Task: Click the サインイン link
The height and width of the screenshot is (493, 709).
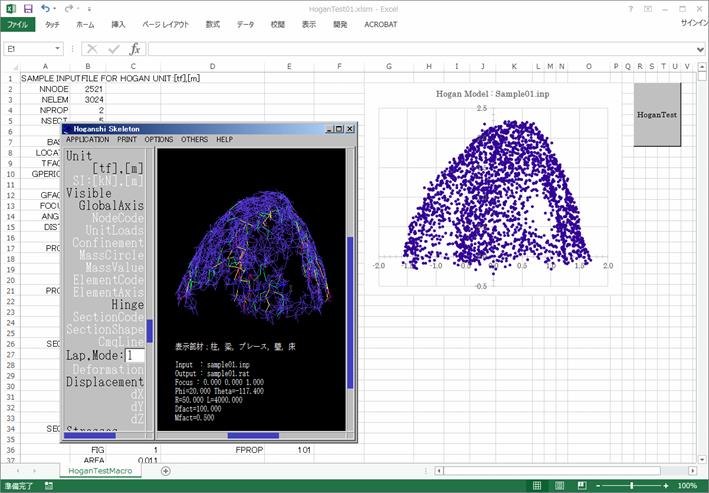Action: coord(694,23)
